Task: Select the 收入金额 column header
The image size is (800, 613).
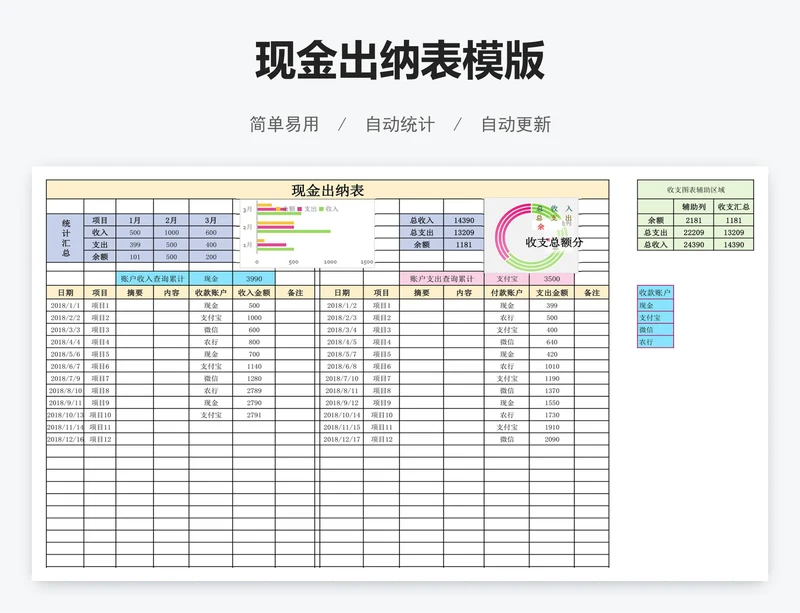Action: [x=254, y=292]
